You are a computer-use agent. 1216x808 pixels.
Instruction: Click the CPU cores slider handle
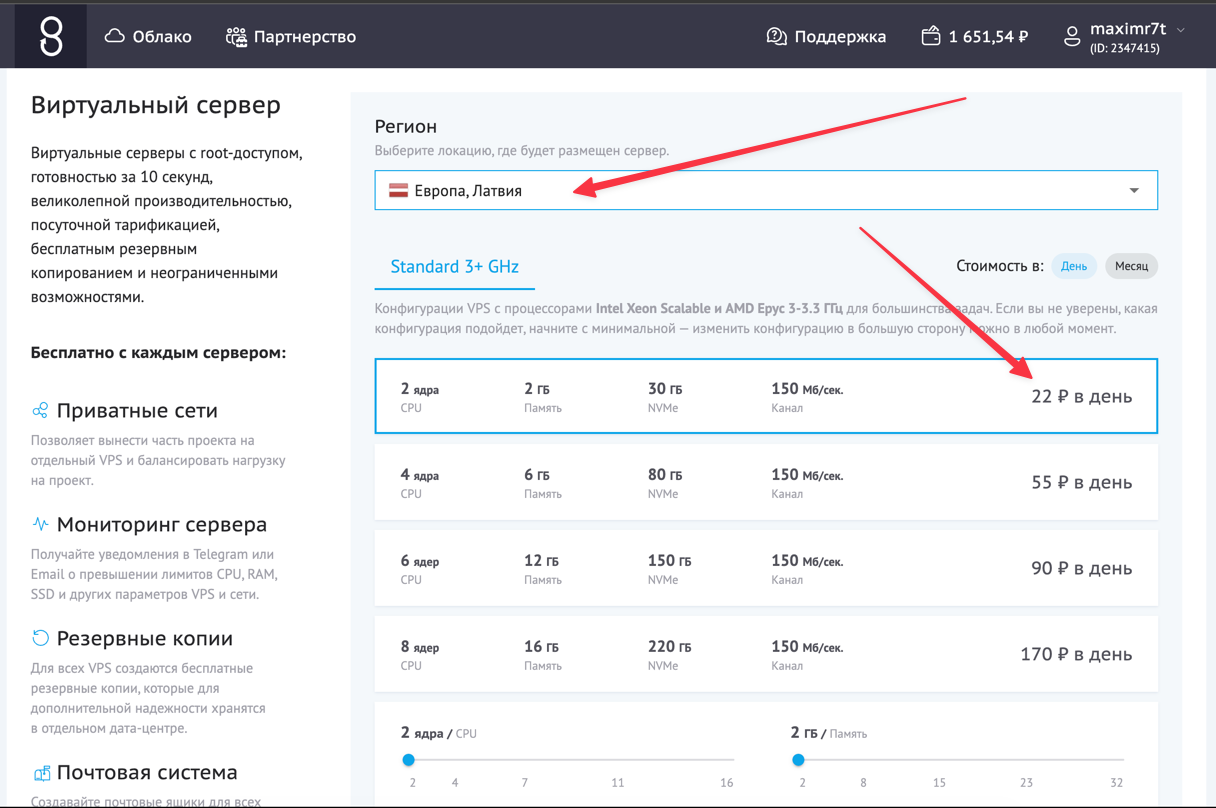click(x=408, y=760)
